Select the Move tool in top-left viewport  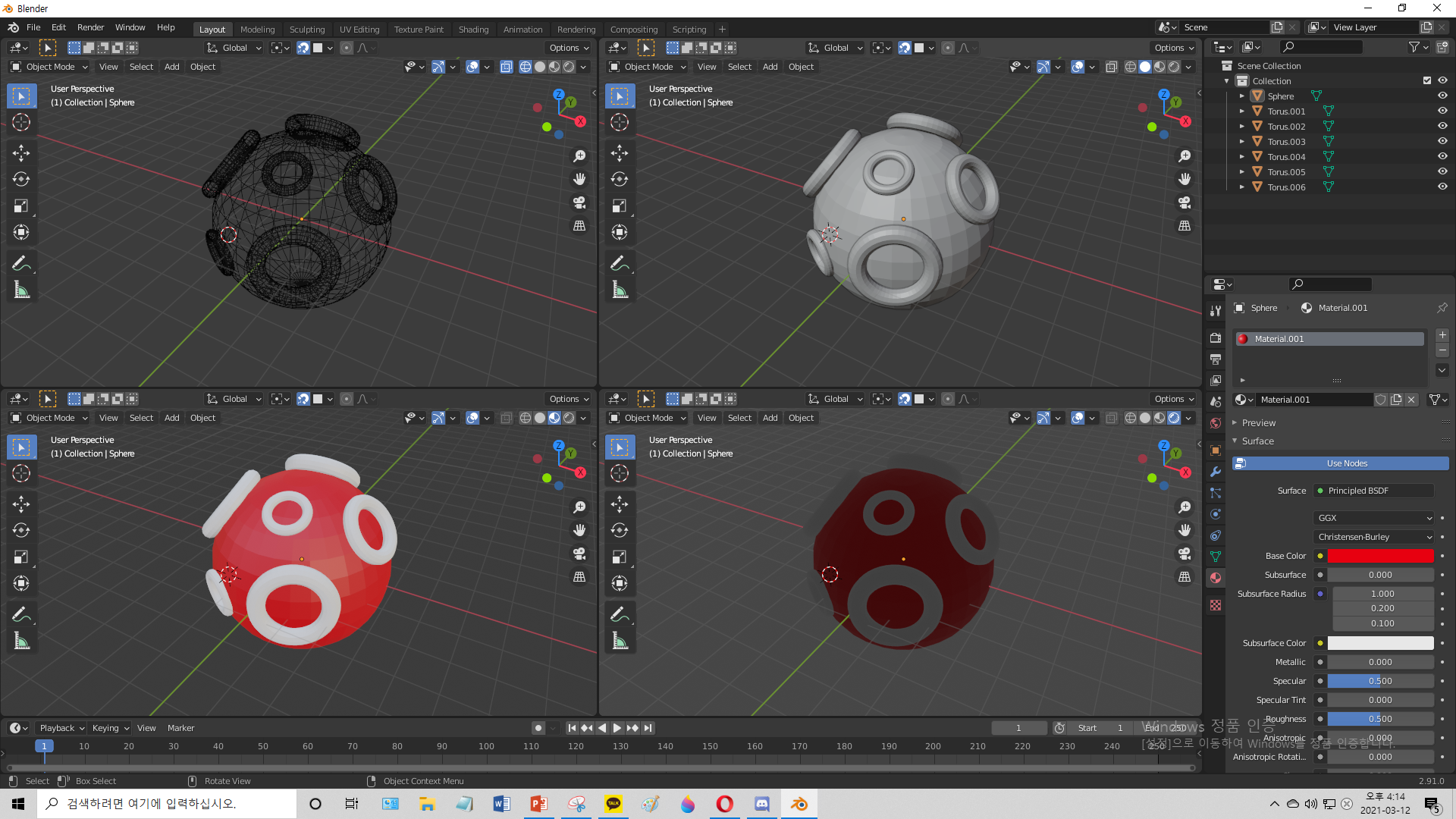tap(21, 153)
